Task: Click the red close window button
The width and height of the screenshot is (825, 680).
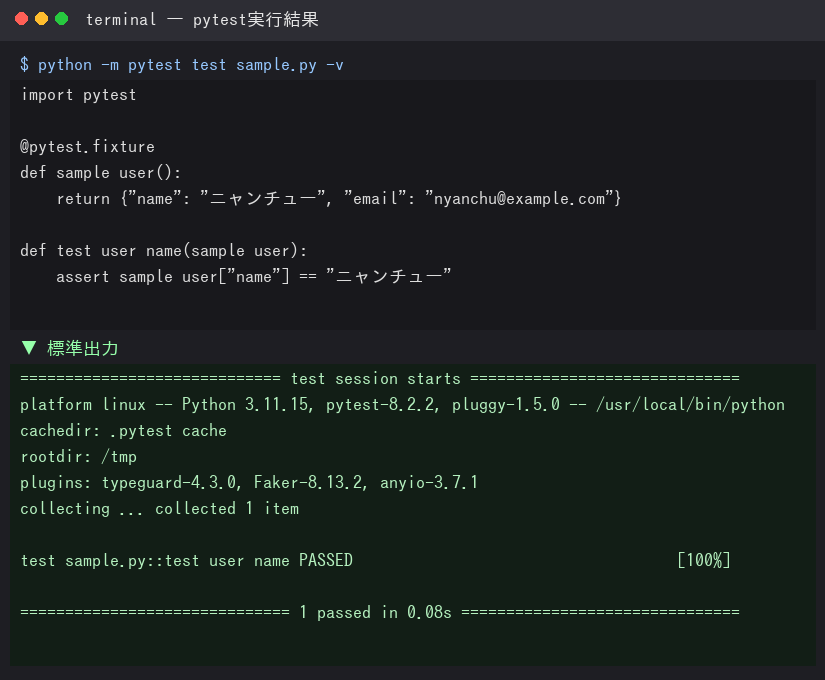Action: 22,19
